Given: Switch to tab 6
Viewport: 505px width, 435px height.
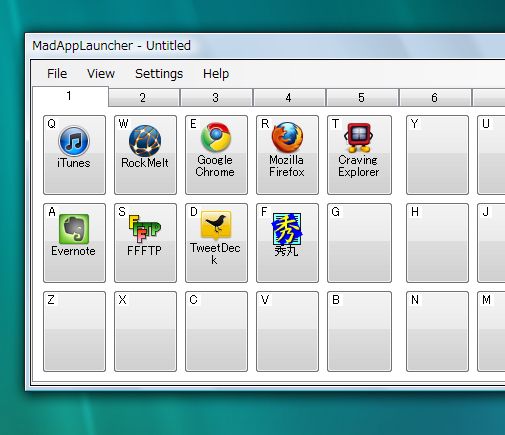Looking at the screenshot, I should pyautogui.click(x=435, y=98).
